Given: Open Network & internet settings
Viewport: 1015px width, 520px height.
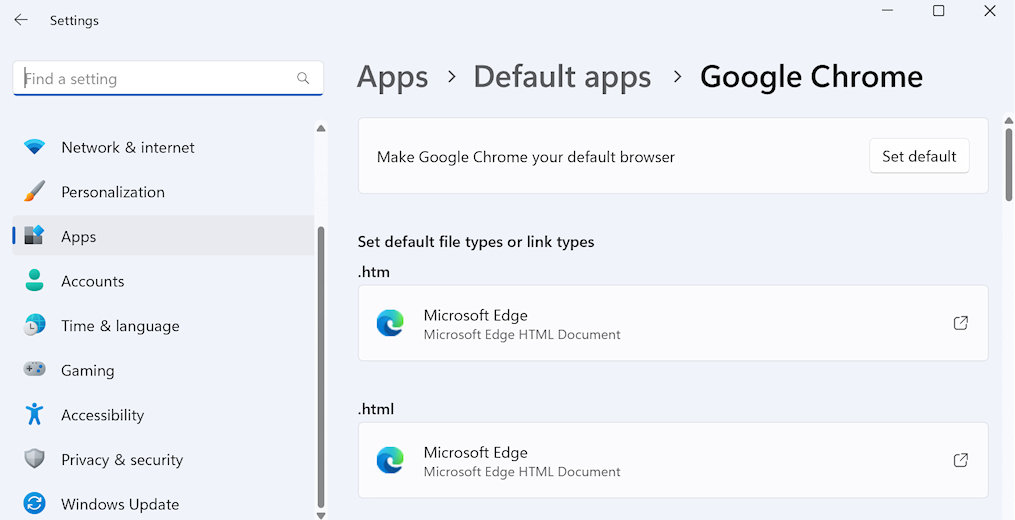Looking at the screenshot, I should [163, 147].
